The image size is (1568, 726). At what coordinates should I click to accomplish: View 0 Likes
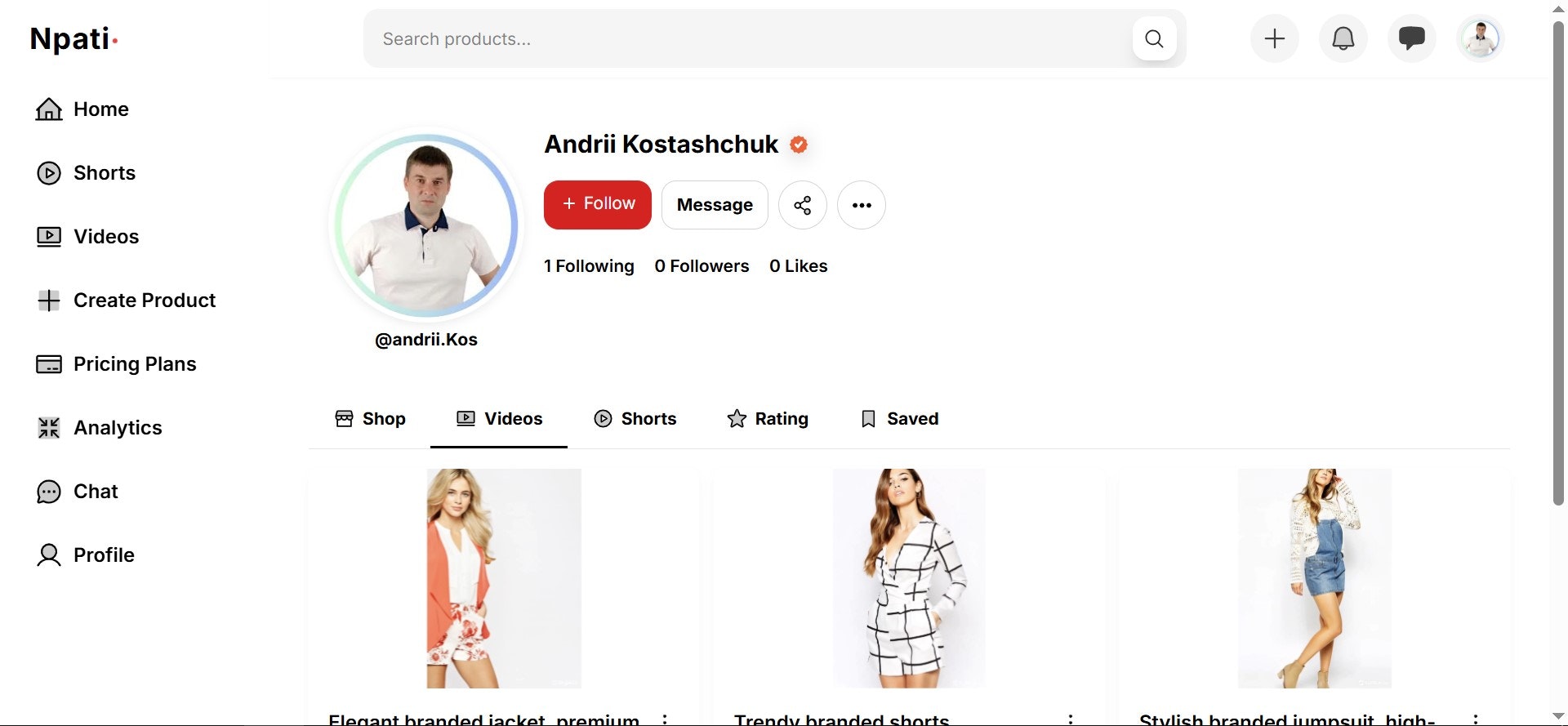point(799,266)
